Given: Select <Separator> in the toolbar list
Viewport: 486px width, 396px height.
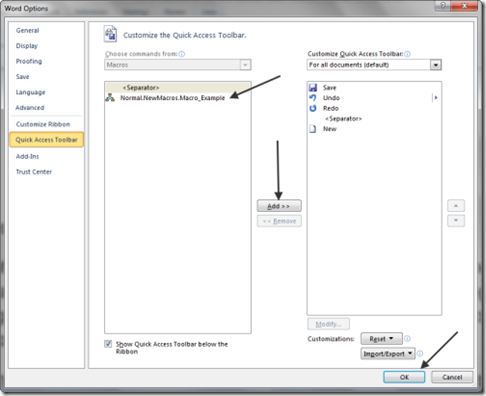Looking at the screenshot, I should tap(374, 119).
